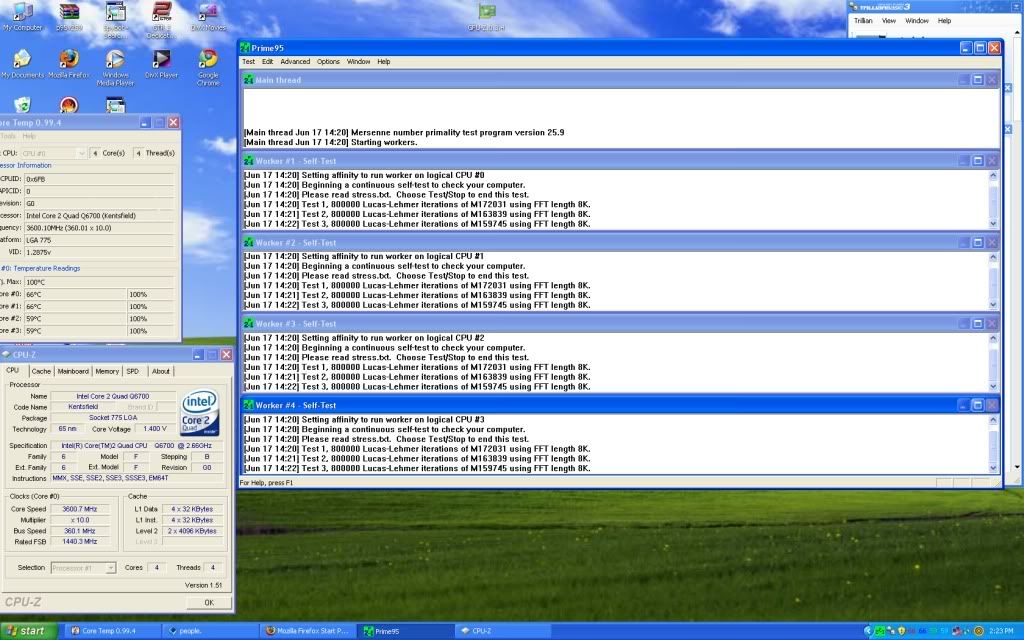Switch Core Temp display to Core(s)

click(113, 152)
